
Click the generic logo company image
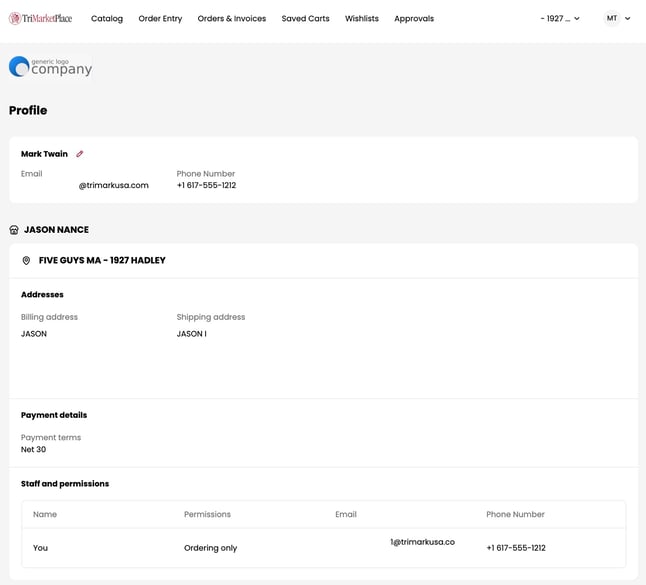[x=50, y=67]
